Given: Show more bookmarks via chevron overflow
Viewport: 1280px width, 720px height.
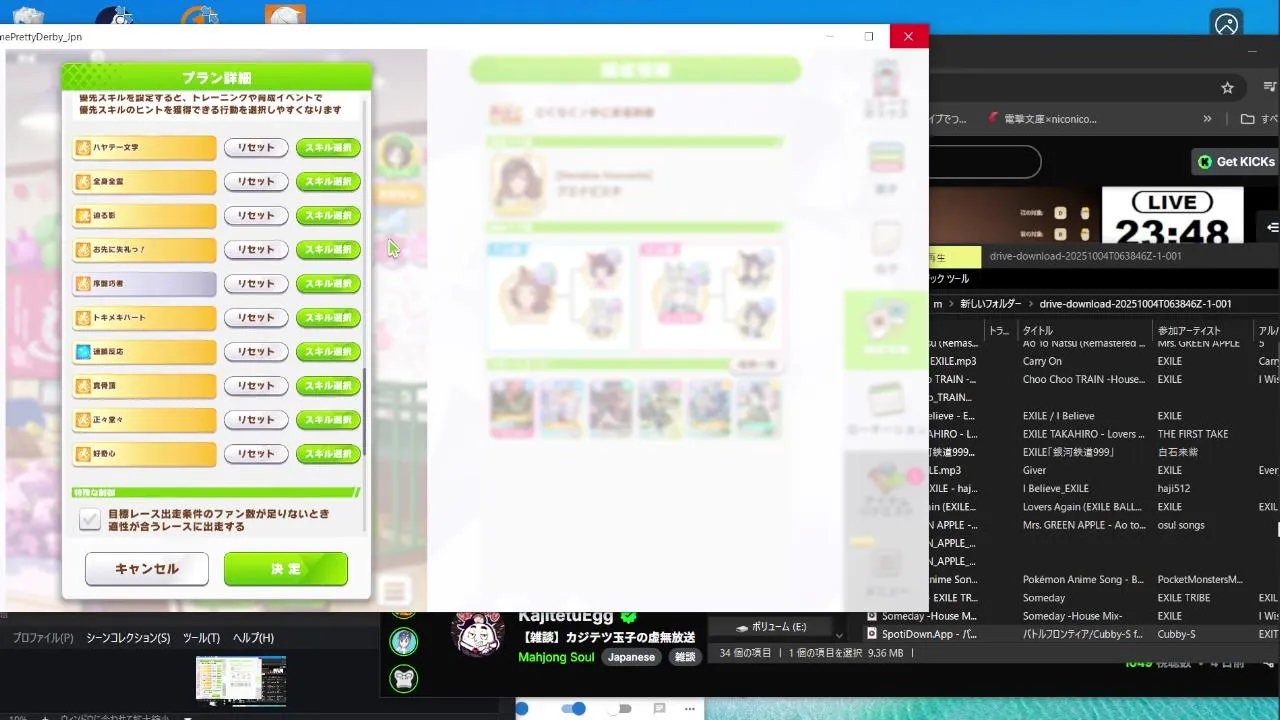Looking at the screenshot, I should (x=1207, y=119).
